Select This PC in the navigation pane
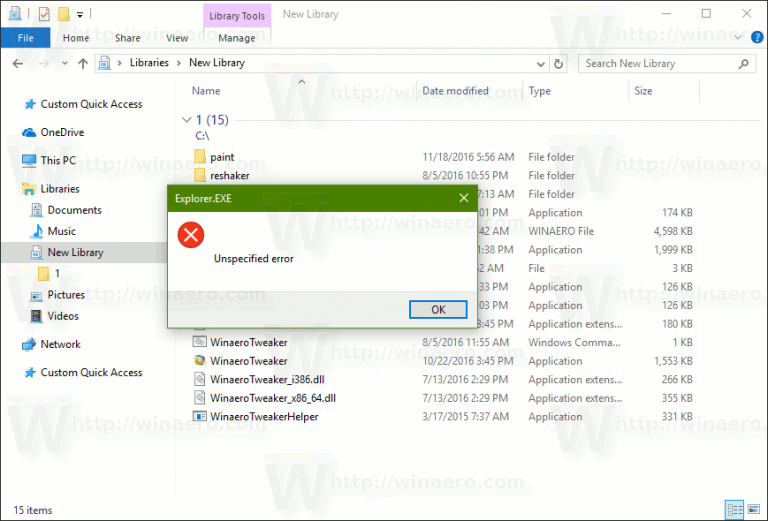The width and height of the screenshot is (768, 521). 58,160
